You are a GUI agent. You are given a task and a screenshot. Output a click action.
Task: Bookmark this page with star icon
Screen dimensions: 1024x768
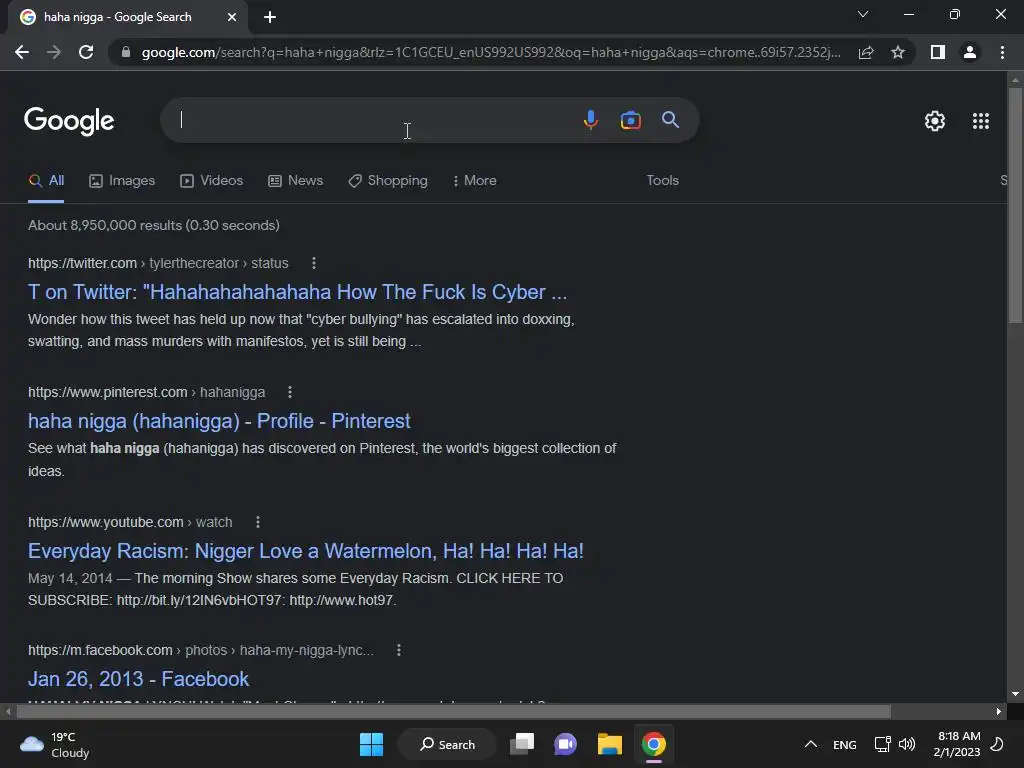pyautogui.click(x=898, y=52)
